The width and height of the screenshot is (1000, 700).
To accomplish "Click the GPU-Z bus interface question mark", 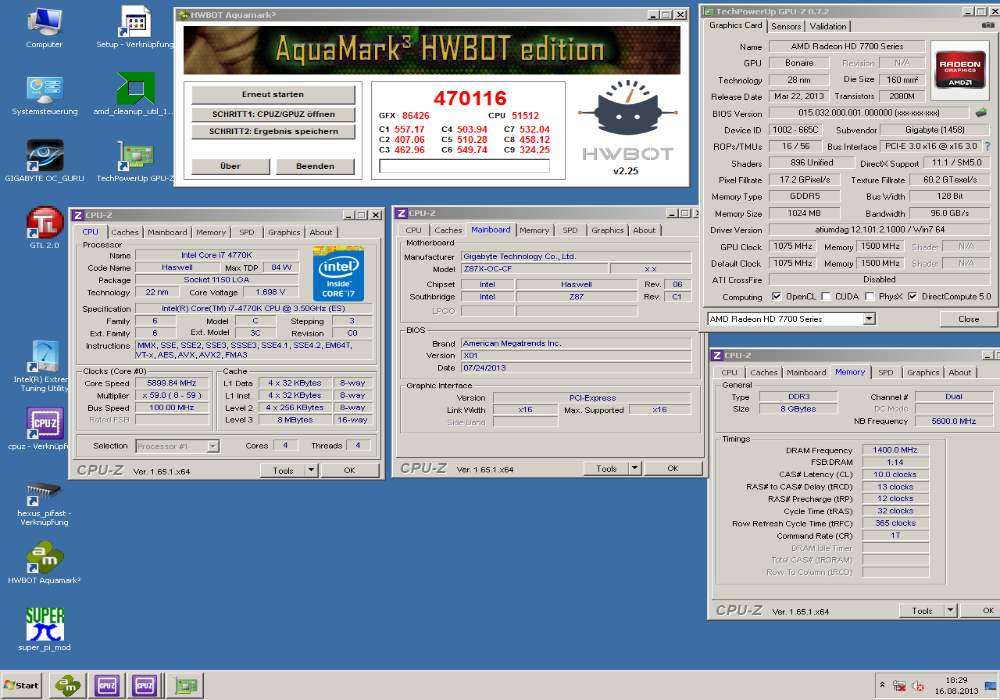I will point(988,146).
